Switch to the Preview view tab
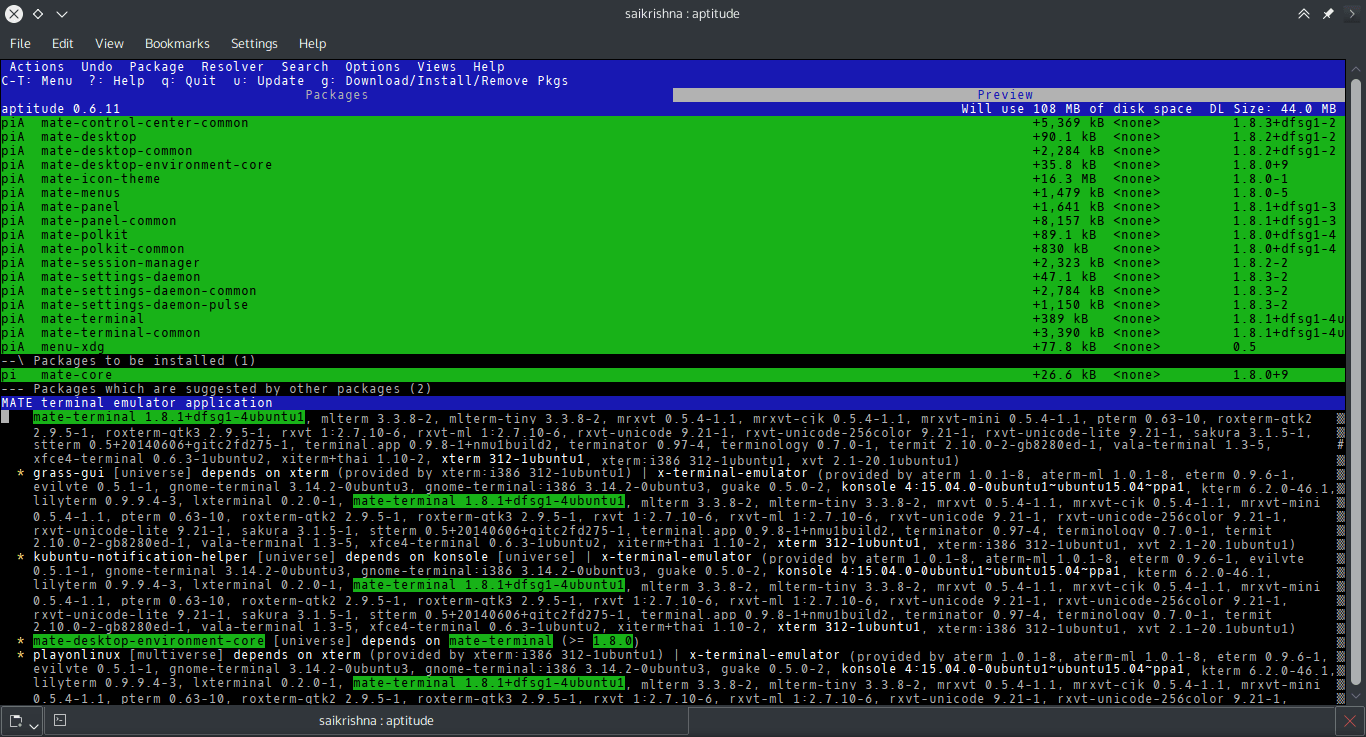Image resolution: width=1366 pixels, height=737 pixels. click(x=1009, y=95)
